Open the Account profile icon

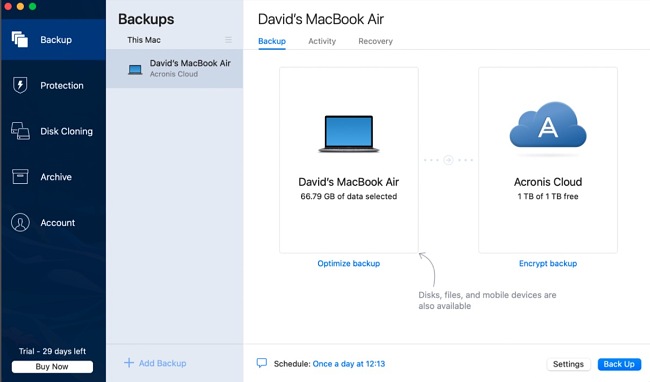click(x=20, y=222)
